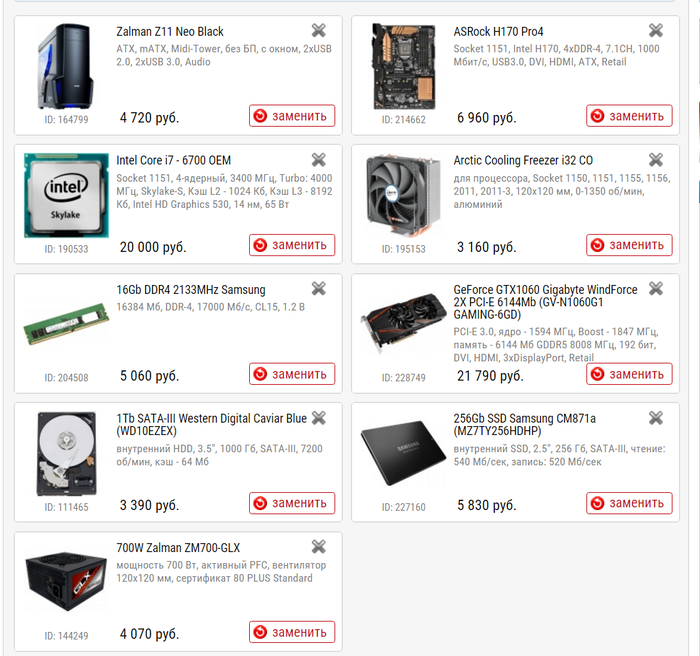Remove 700W Zalman ZM700-GLX with X icon

[318, 547]
